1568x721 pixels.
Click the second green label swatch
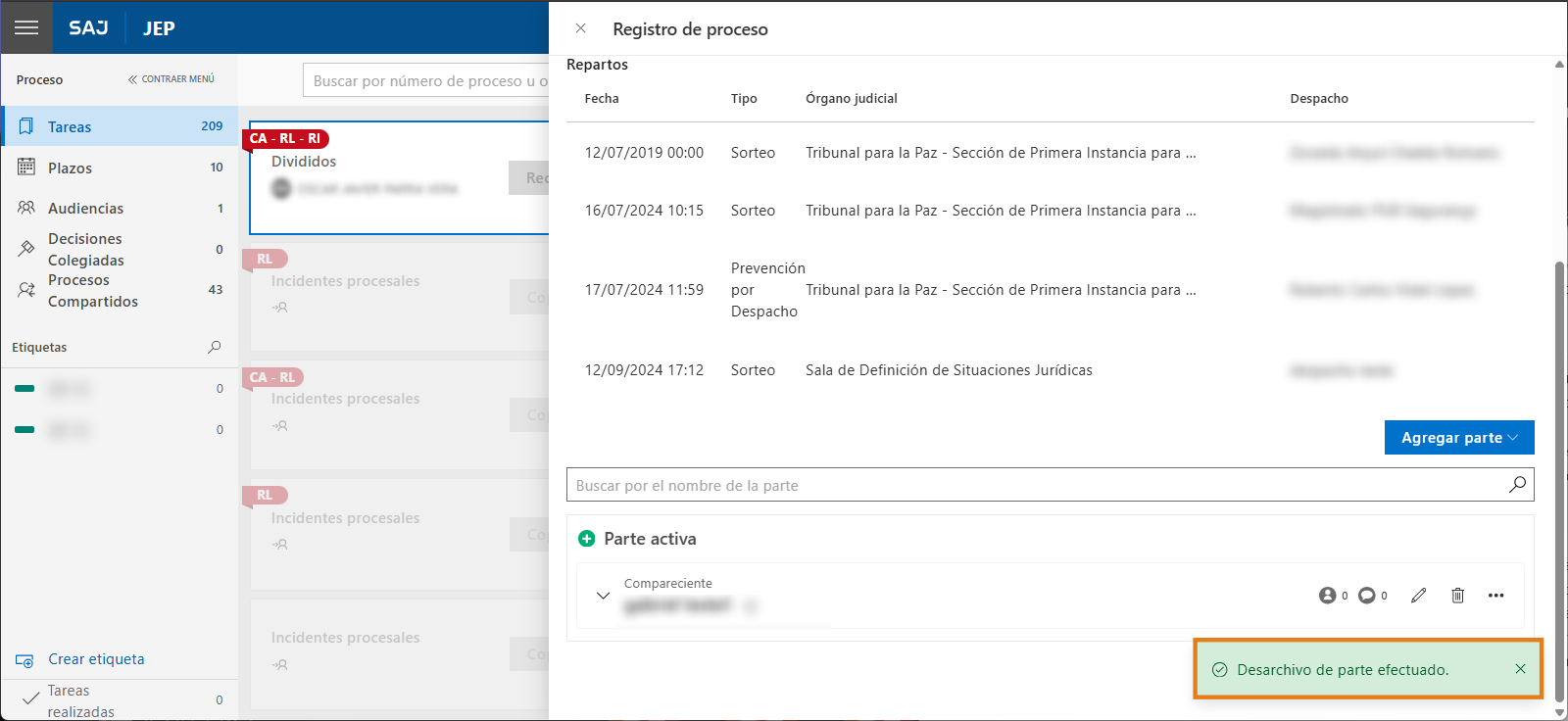coord(24,429)
